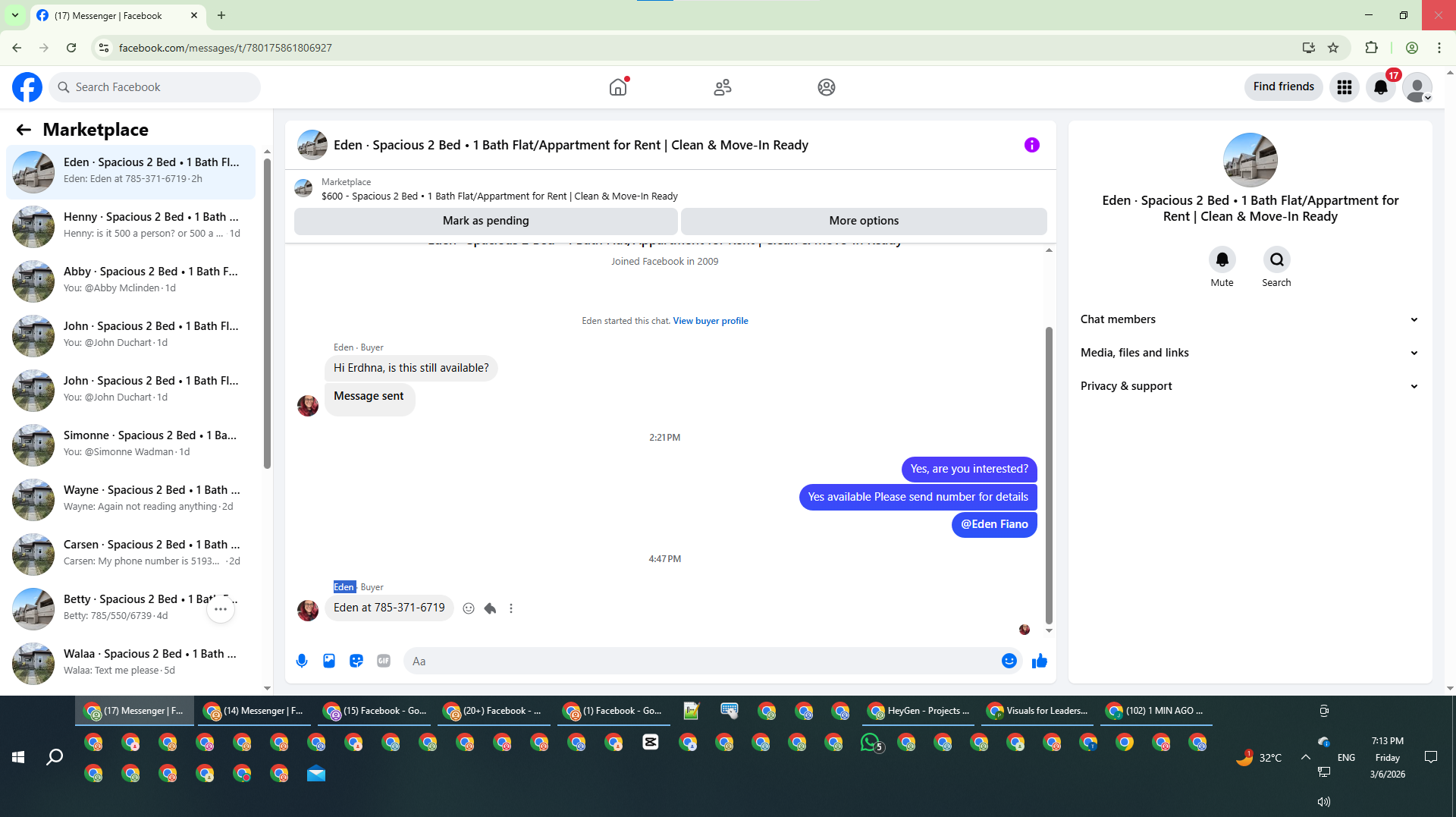The height and width of the screenshot is (817, 1456).
Task: Click the browser address bar URL
Action: tap(225, 48)
